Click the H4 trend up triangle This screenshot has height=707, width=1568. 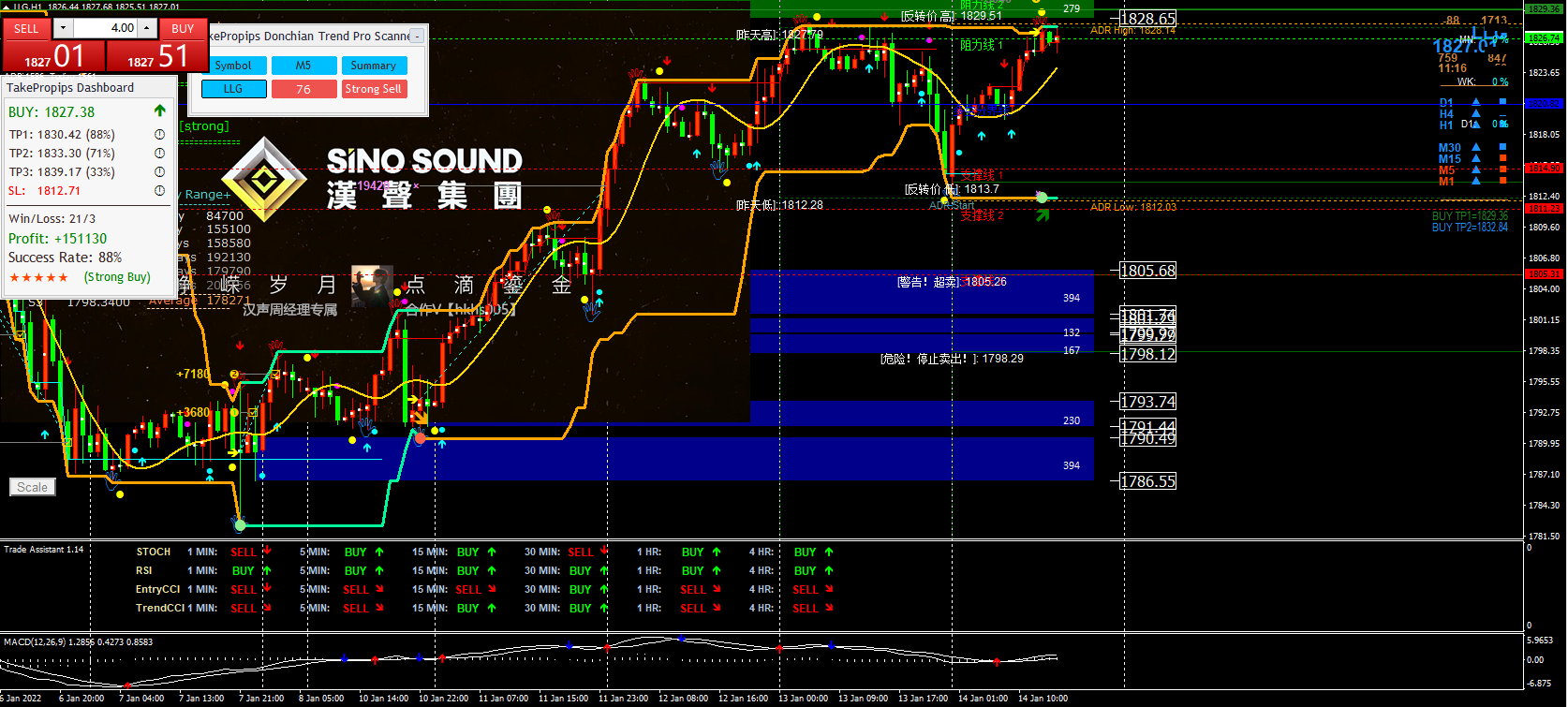1476,113
